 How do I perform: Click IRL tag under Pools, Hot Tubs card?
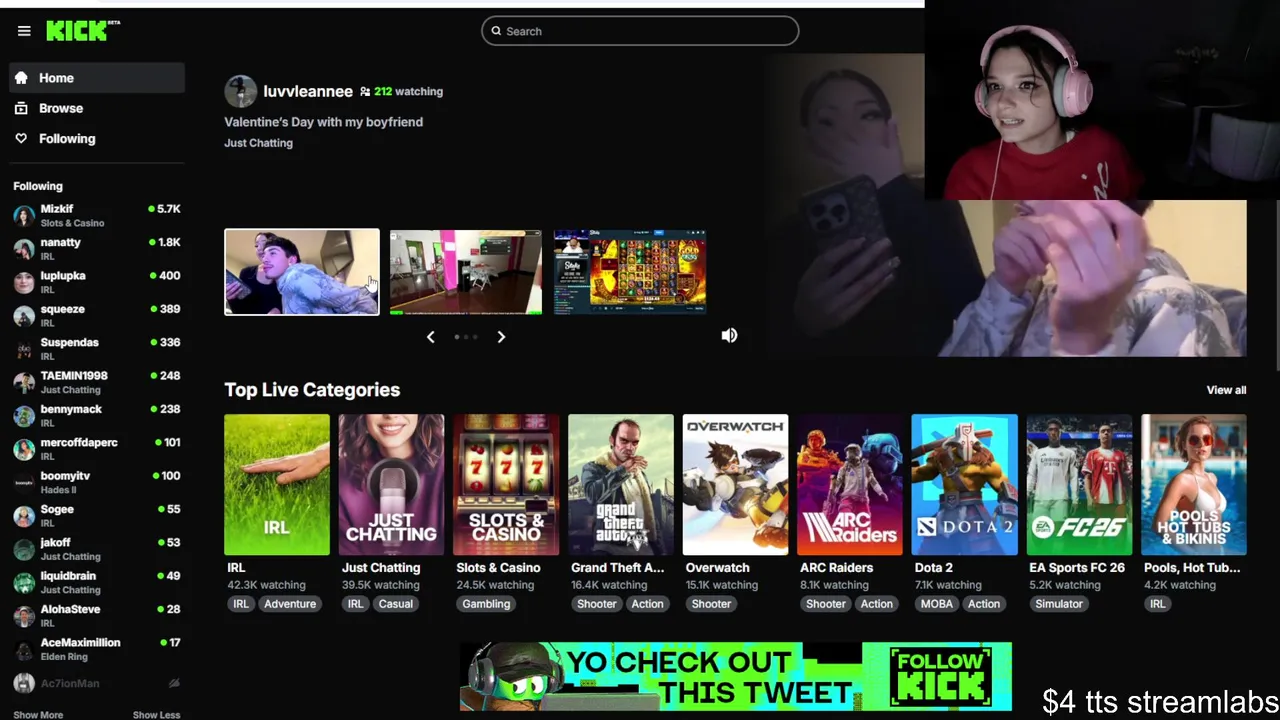[1157, 604]
